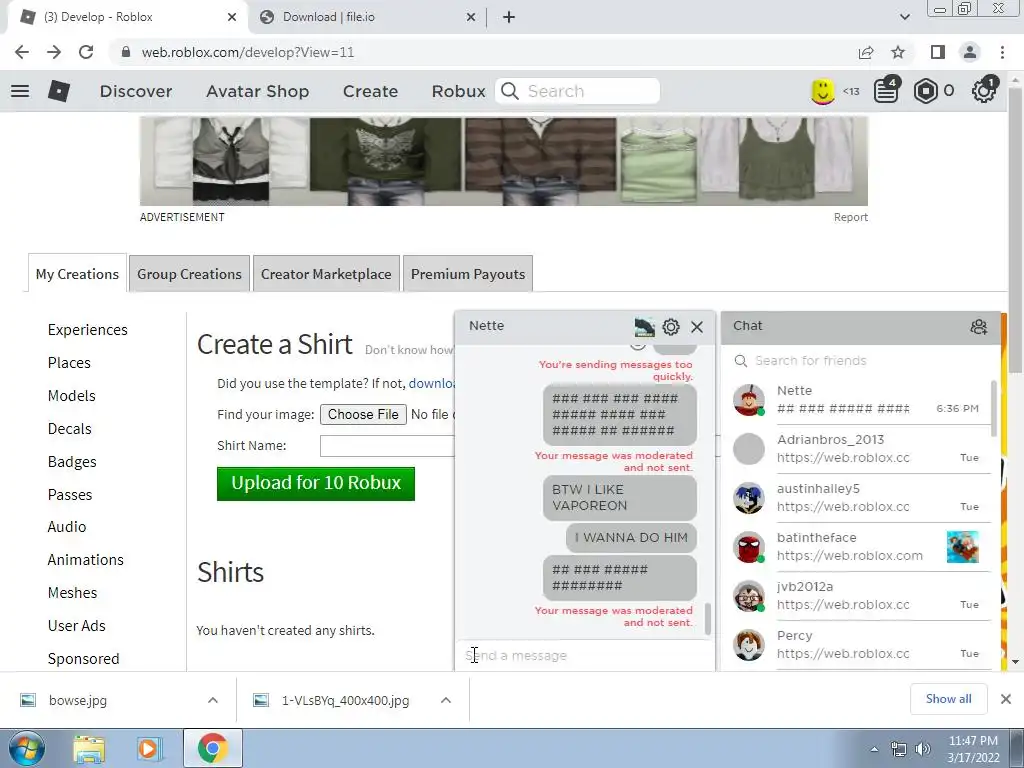1024x768 pixels.
Task: Open Avatar Shop in navigation bar
Action: coord(257,91)
